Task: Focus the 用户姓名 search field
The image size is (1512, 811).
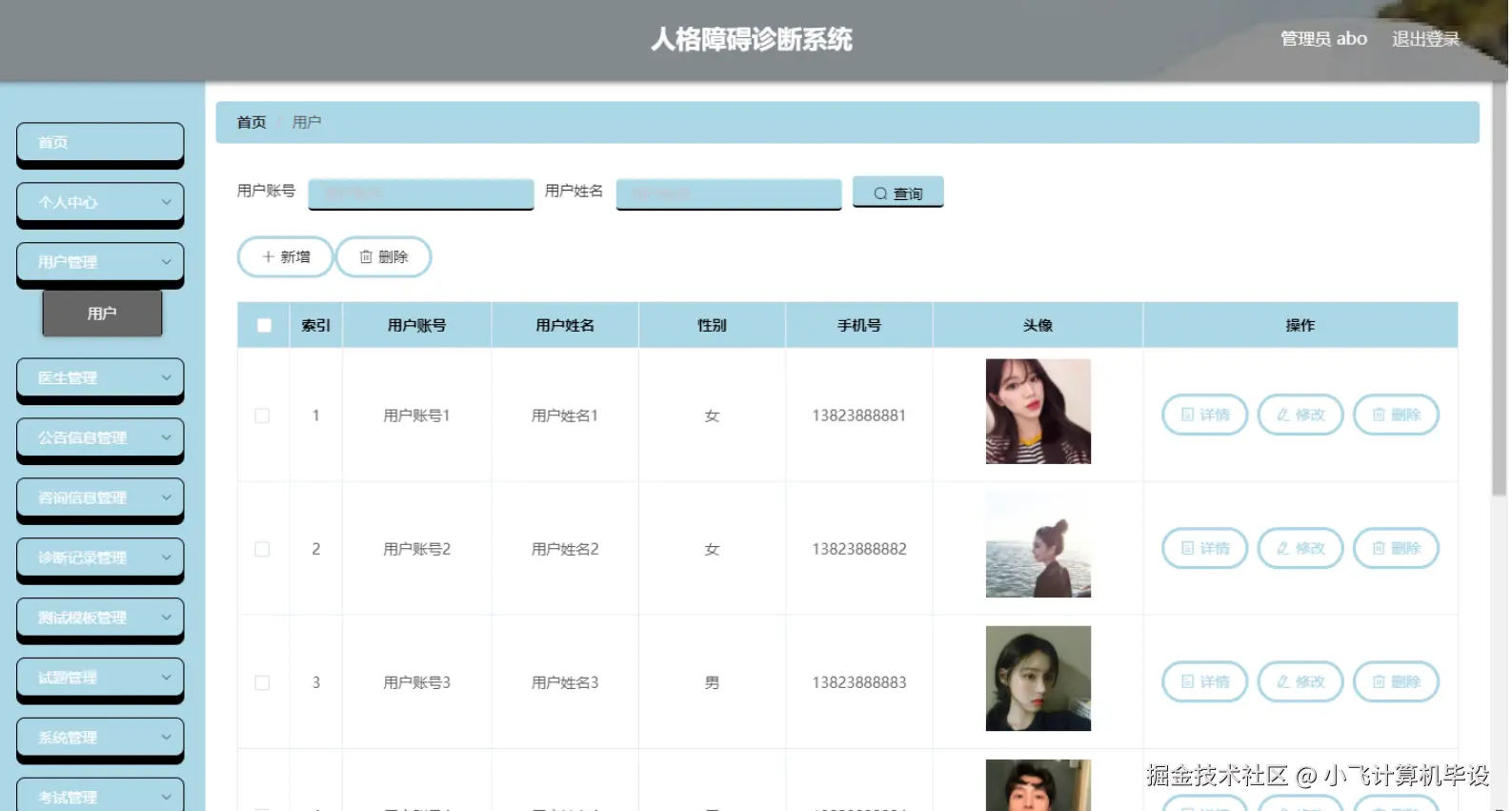Action: click(x=729, y=193)
